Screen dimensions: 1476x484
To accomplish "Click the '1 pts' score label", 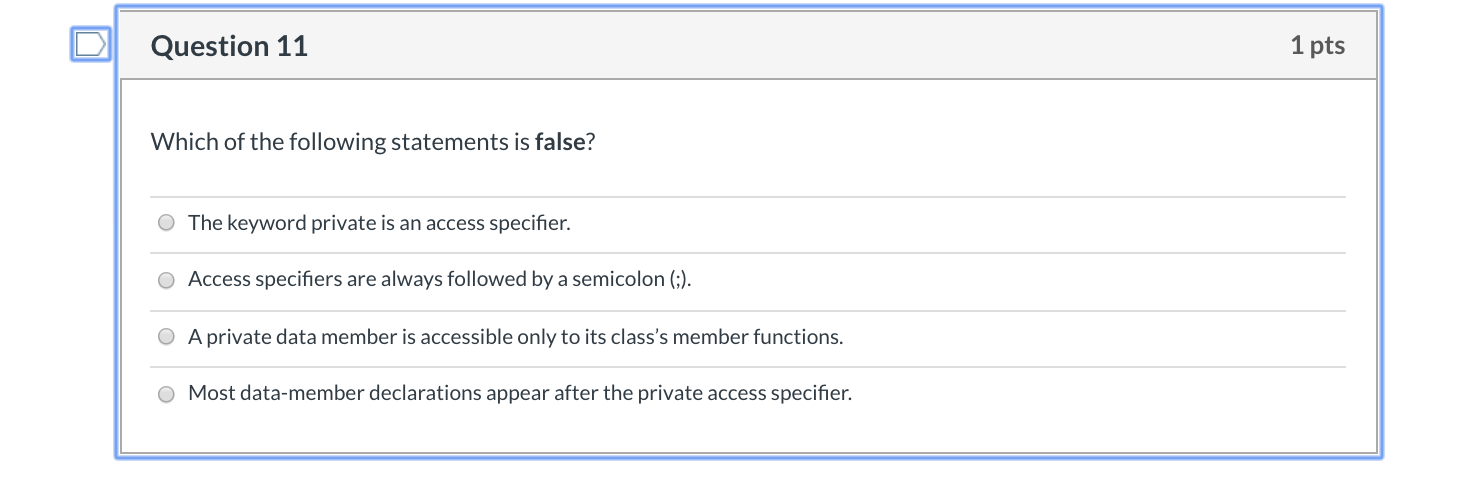I will point(1317,45).
